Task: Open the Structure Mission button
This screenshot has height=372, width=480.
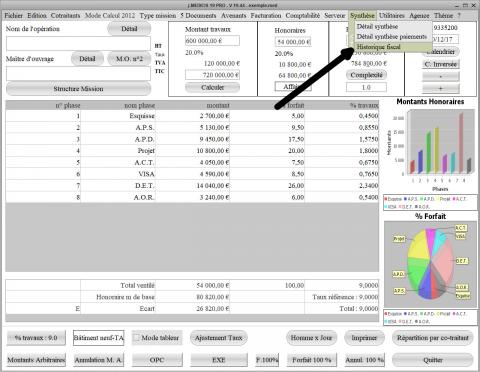Action: click(x=78, y=89)
